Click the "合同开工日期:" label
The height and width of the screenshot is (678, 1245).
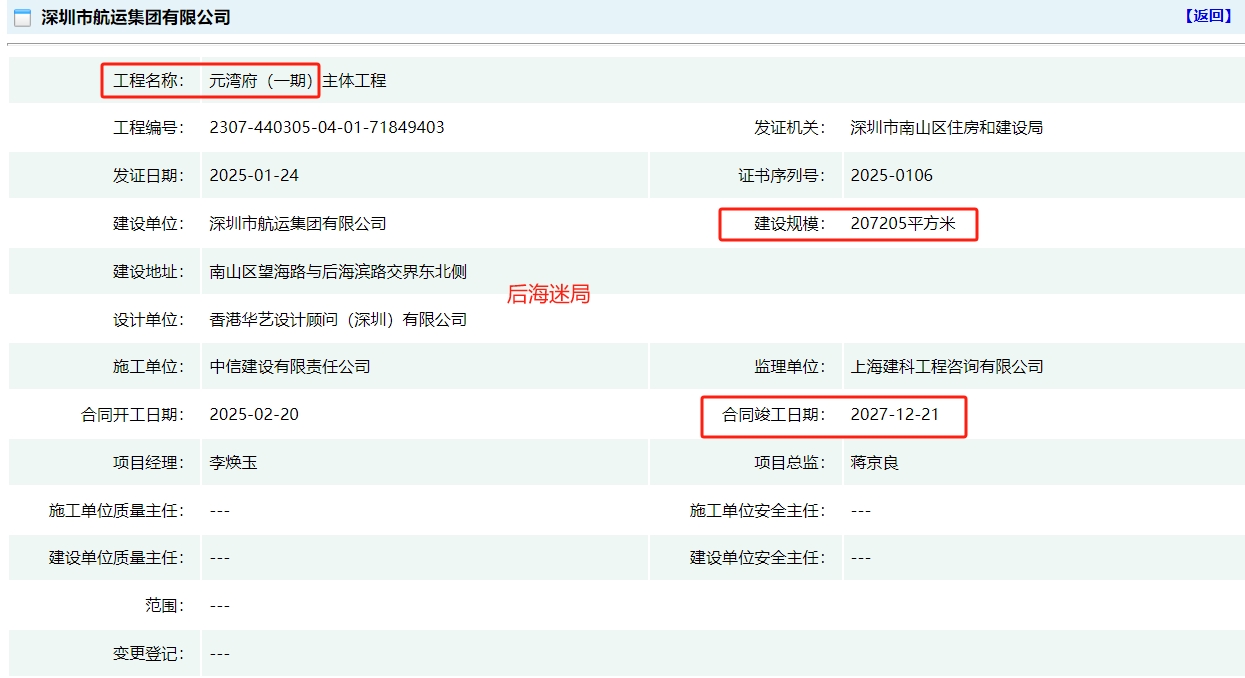(133, 415)
